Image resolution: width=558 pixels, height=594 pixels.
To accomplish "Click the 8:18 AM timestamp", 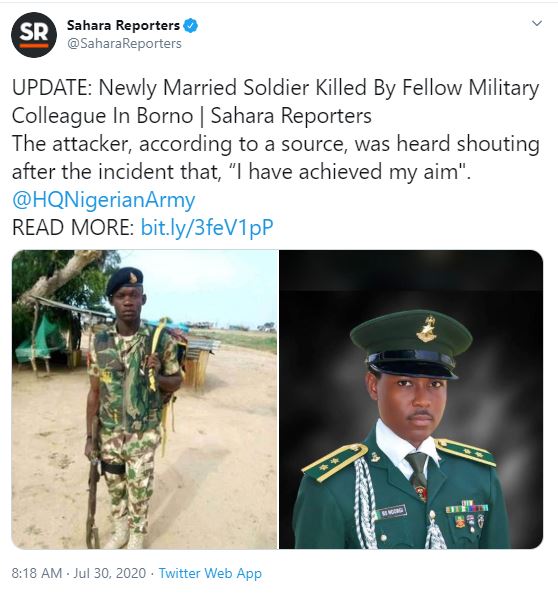I will pyautogui.click(x=37, y=573).
